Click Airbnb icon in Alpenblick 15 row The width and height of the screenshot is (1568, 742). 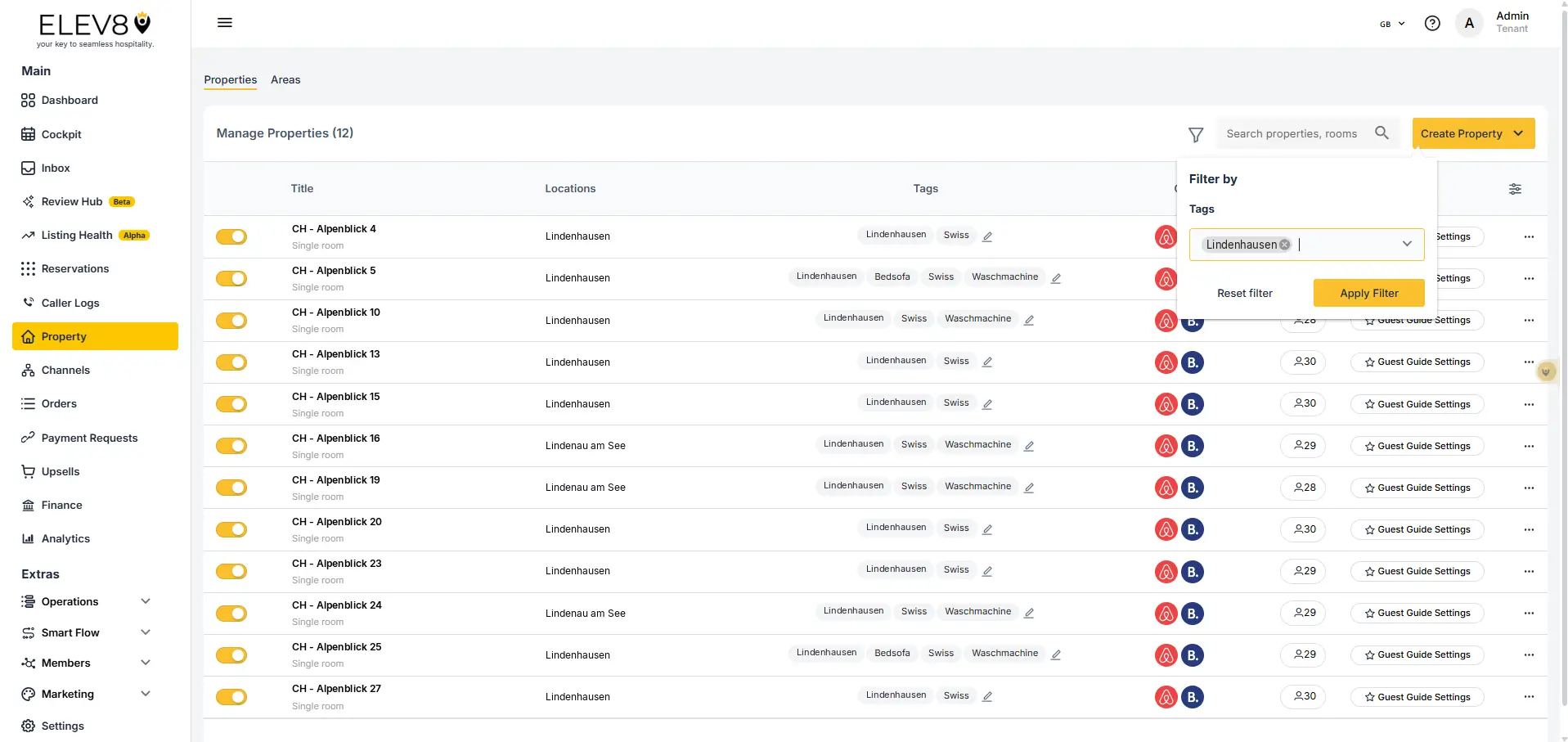pos(1166,404)
